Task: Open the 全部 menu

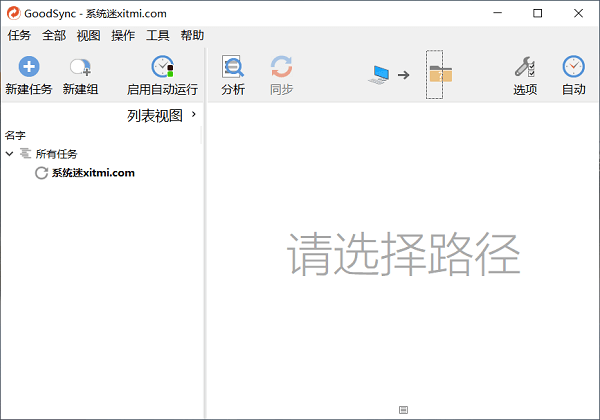Action: (x=54, y=36)
